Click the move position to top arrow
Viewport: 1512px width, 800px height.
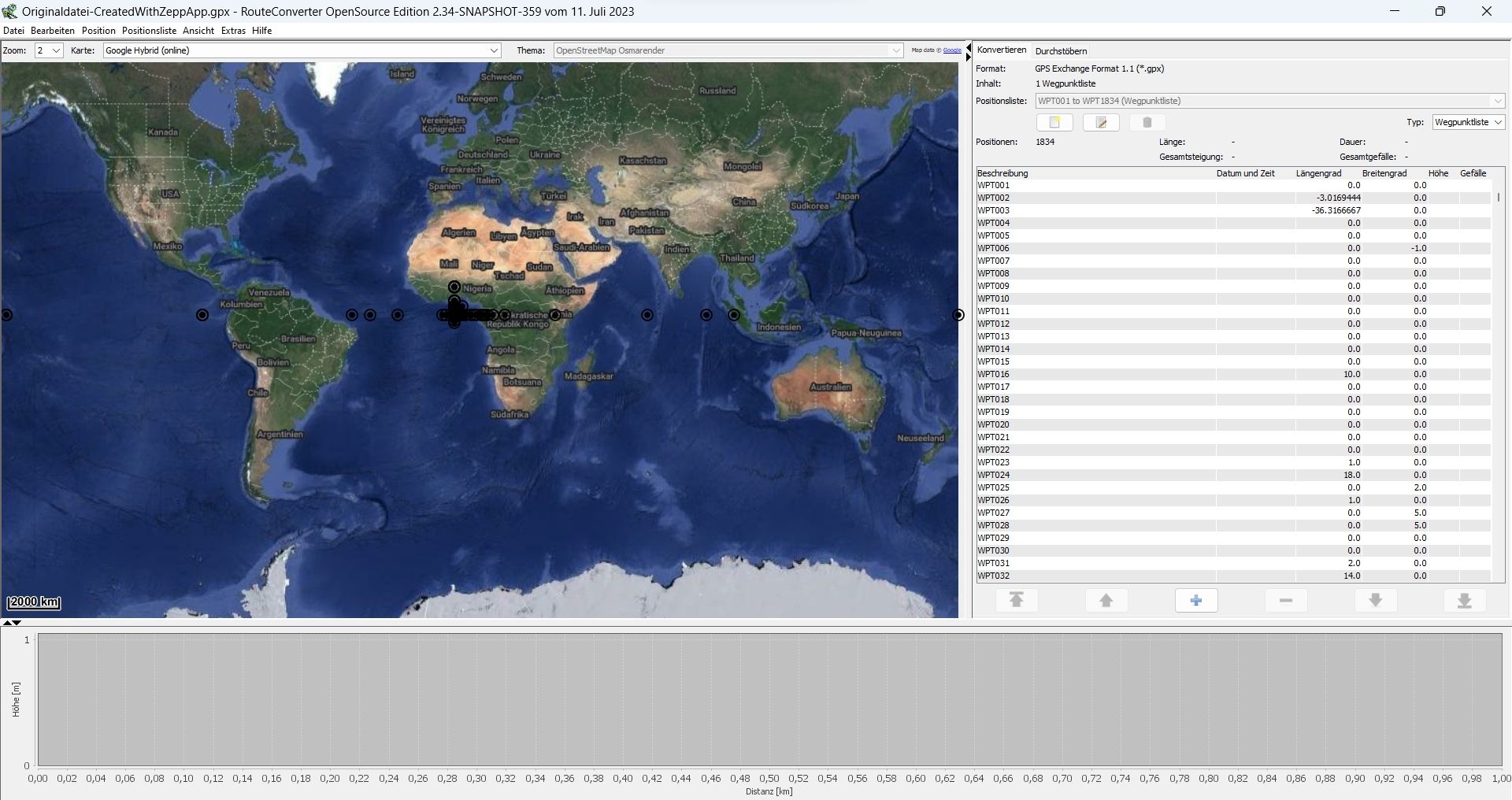pyautogui.click(x=1016, y=601)
